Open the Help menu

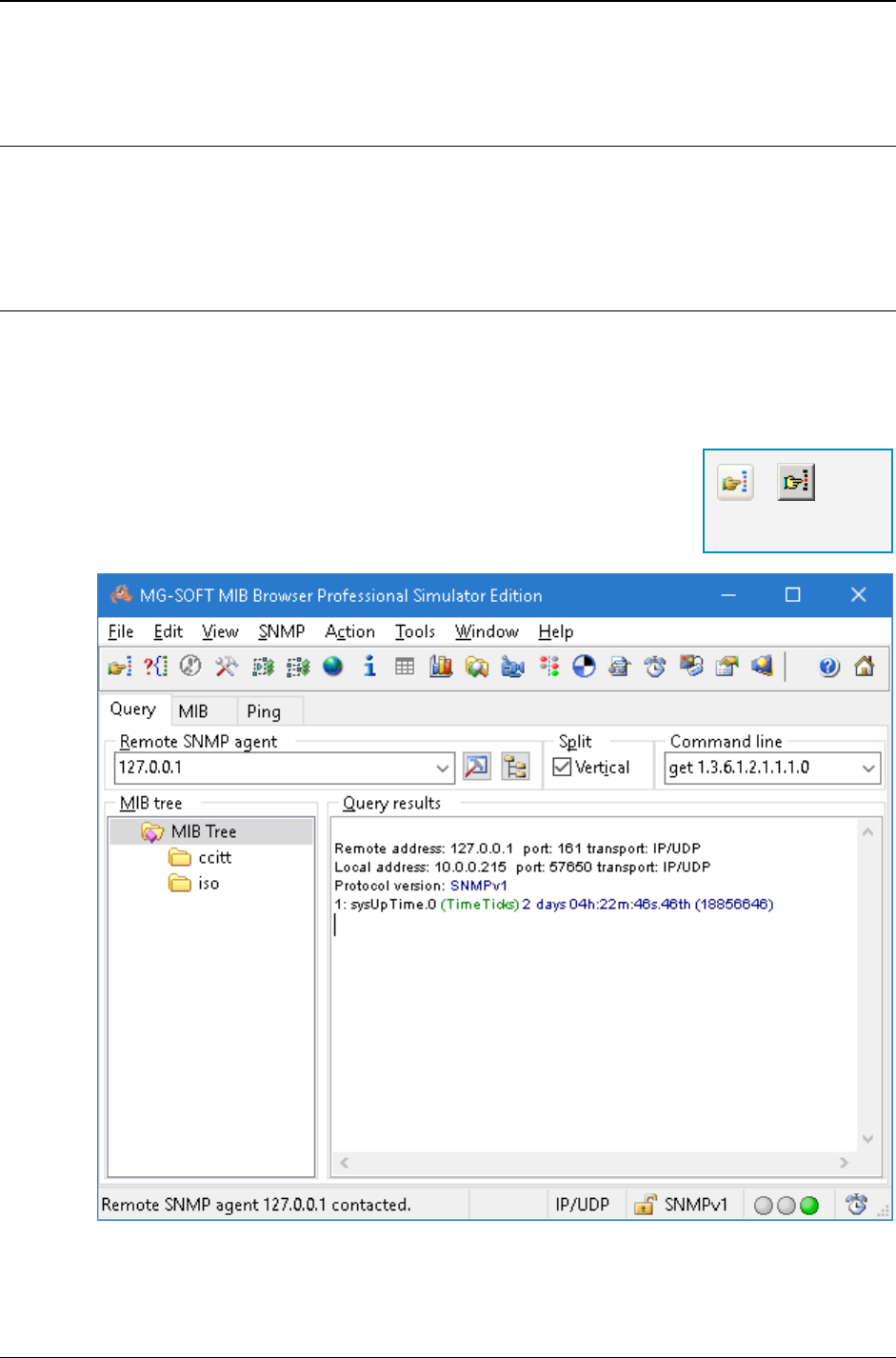pos(556,631)
